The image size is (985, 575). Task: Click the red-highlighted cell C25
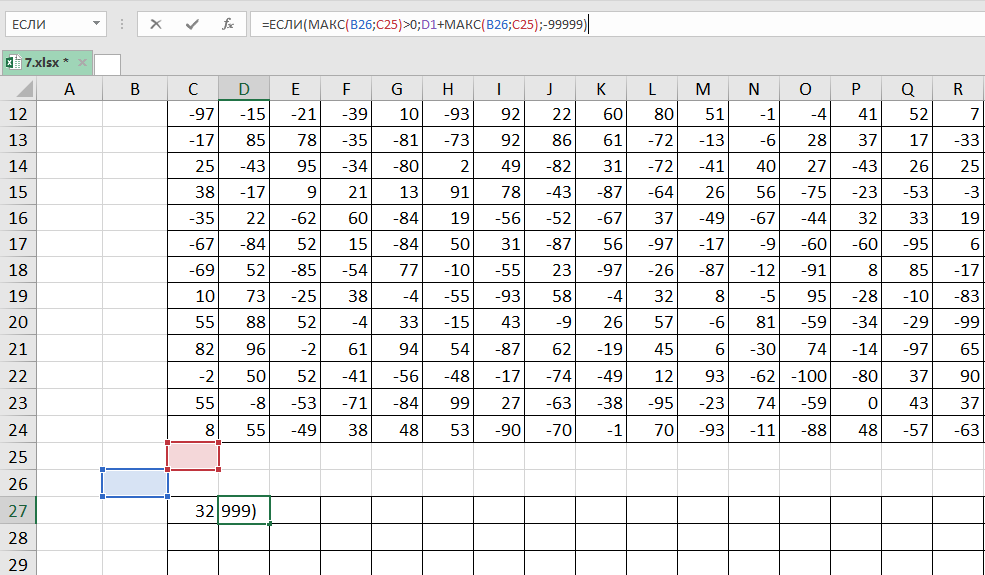coord(193,455)
